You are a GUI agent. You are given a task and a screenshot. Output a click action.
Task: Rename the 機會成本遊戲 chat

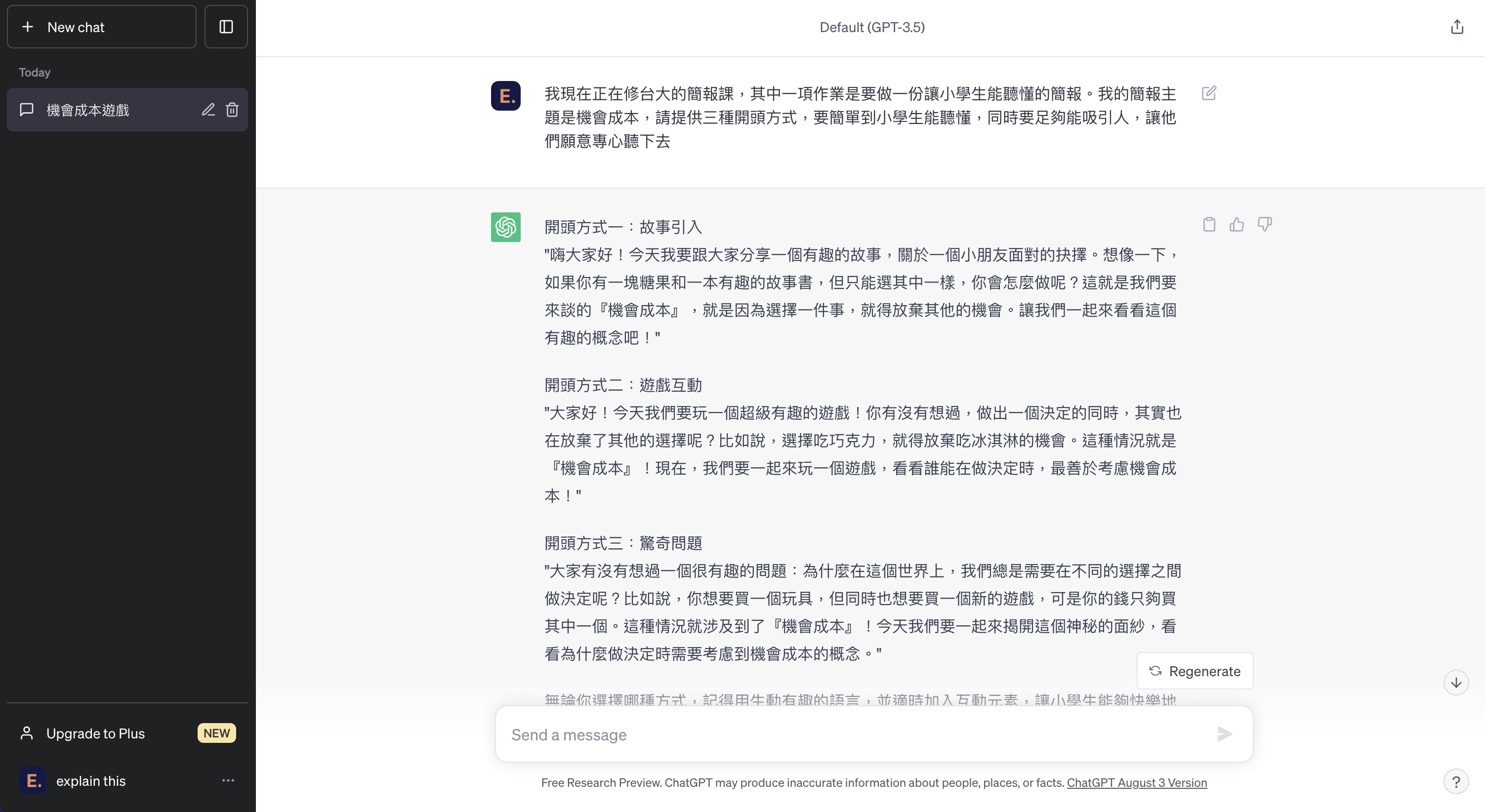pos(208,110)
